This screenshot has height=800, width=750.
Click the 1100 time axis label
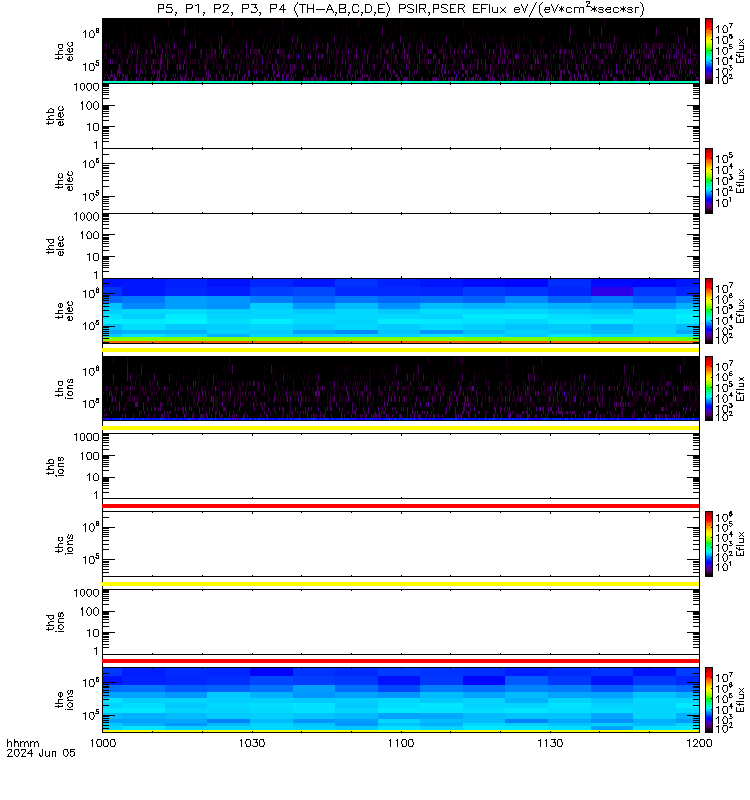(x=401, y=743)
